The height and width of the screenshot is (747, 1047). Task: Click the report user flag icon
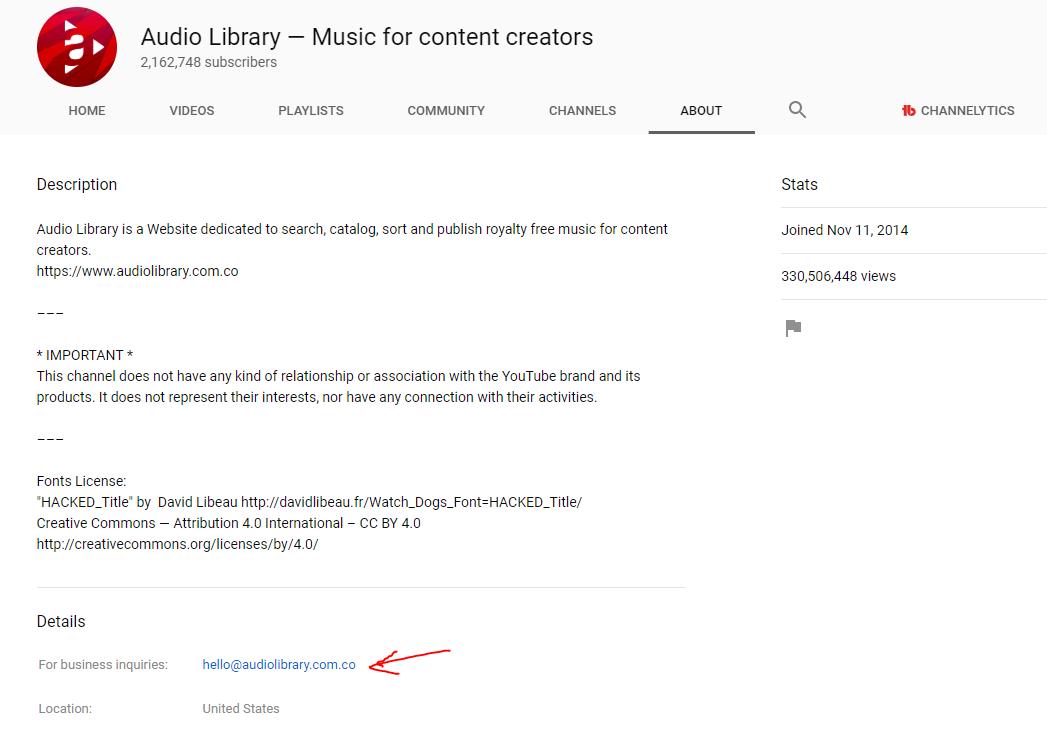click(793, 328)
